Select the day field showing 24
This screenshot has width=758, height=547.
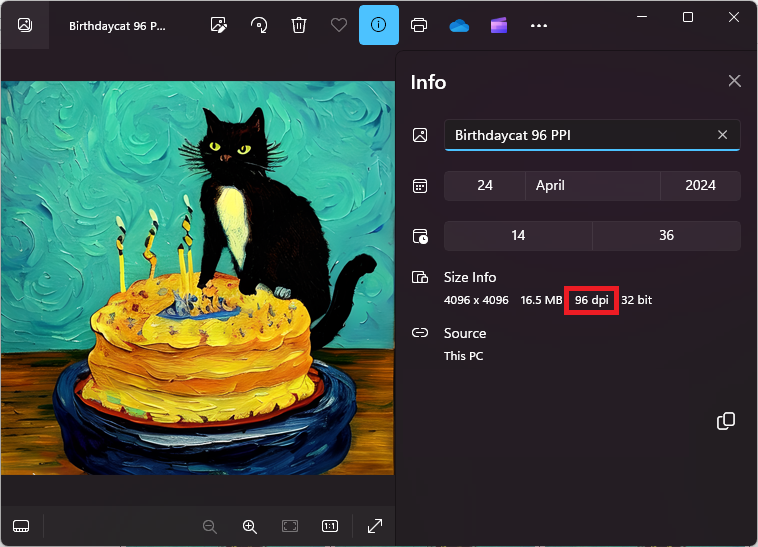coord(485,186)
